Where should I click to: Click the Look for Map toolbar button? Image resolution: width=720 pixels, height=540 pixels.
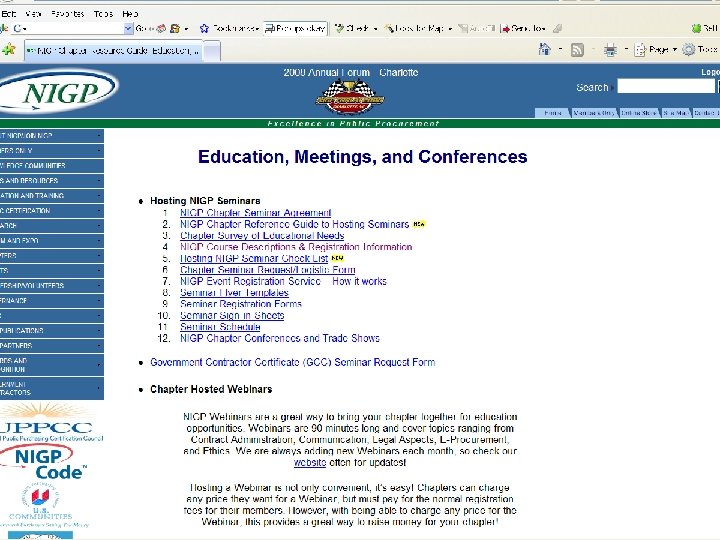coord(414,28)
